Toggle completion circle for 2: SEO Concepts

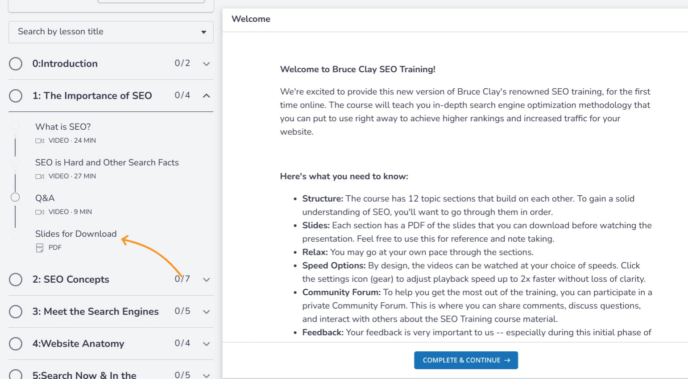click(15, 279)
